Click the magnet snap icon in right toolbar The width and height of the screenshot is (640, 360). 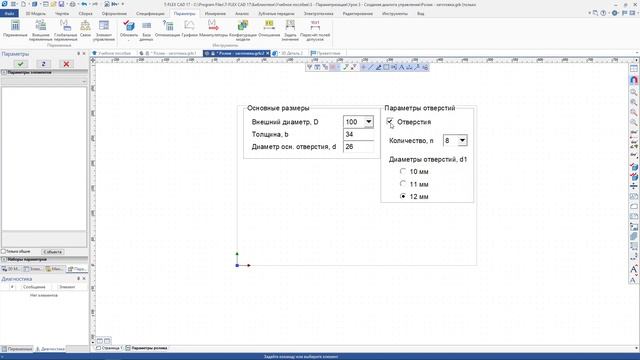633,80
